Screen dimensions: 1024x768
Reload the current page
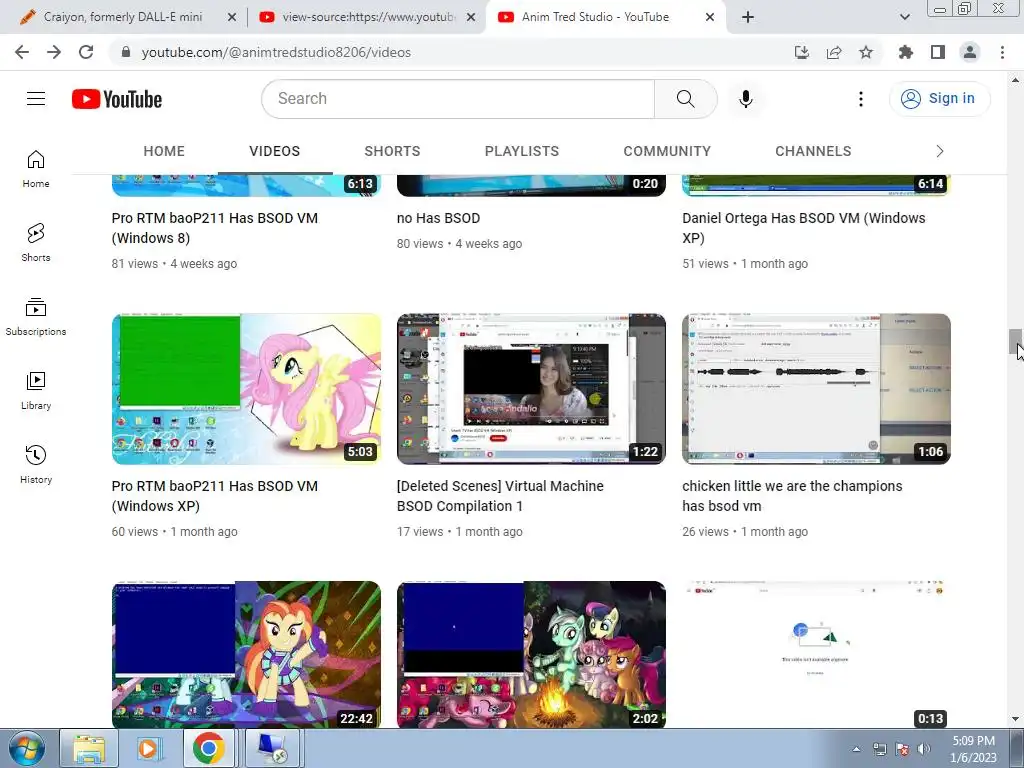(86, 52)
